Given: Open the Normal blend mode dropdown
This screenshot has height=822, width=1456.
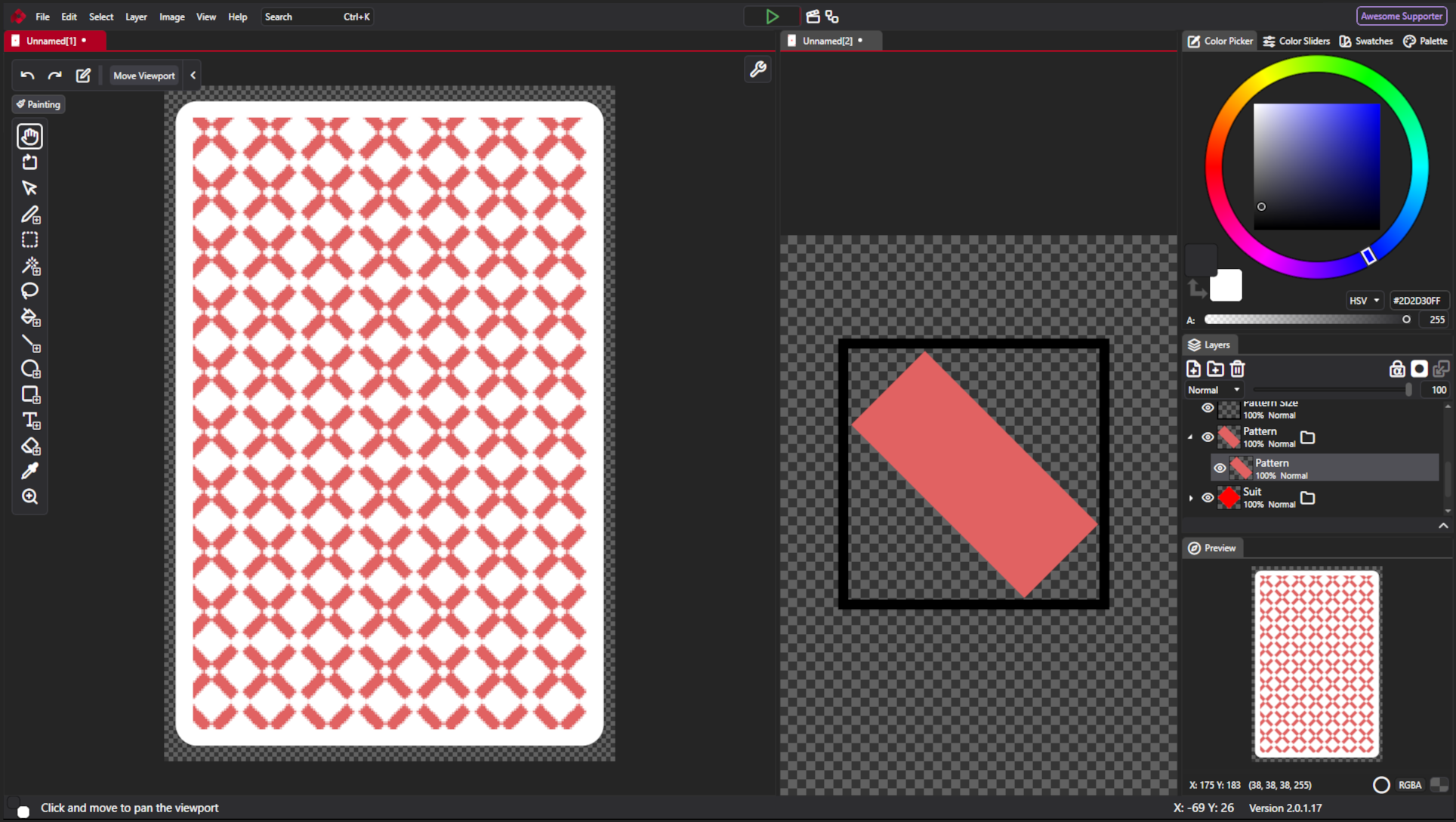Looking at the screenshot, I should pyautogui.click(x=1214, y=390).
